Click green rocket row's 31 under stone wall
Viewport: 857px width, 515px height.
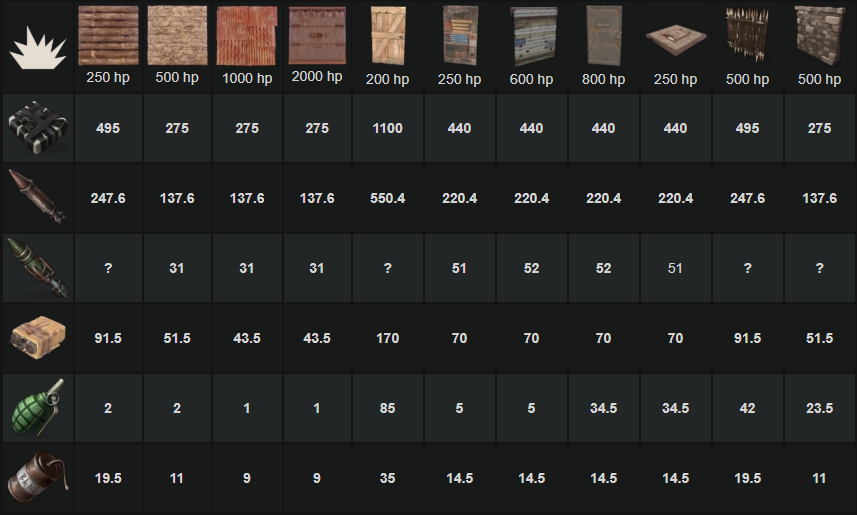click(177, 268)
